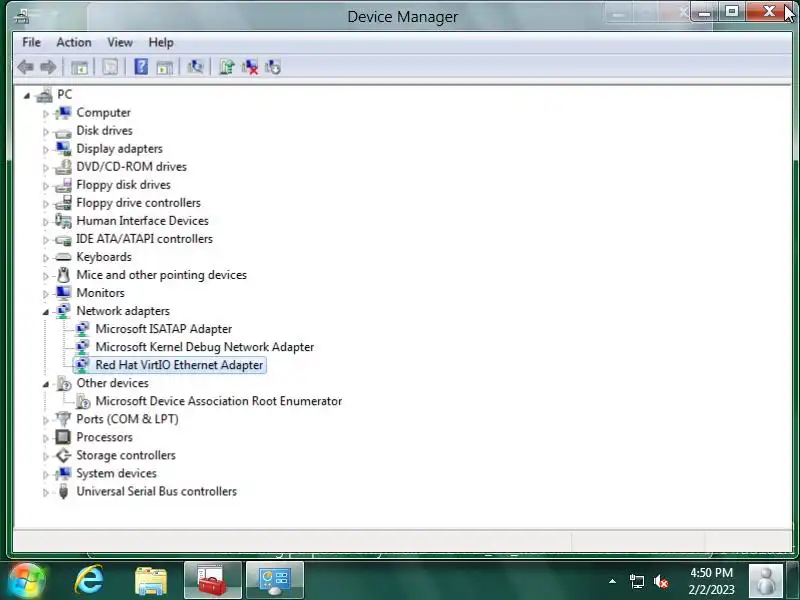Expand Human Interface Devices category
The image size is (800, 600).
(x=45, y=221)
